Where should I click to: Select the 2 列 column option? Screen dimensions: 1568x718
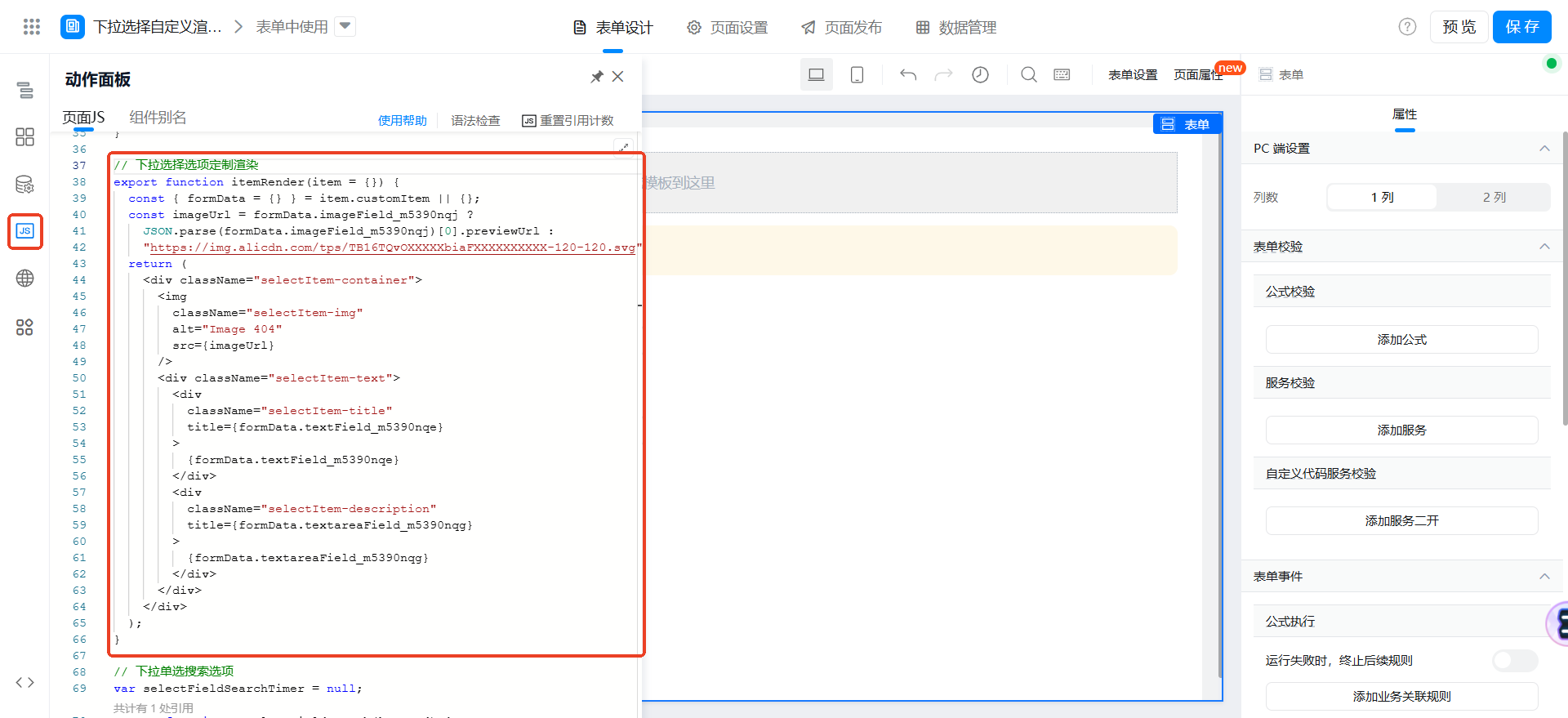1494,197
